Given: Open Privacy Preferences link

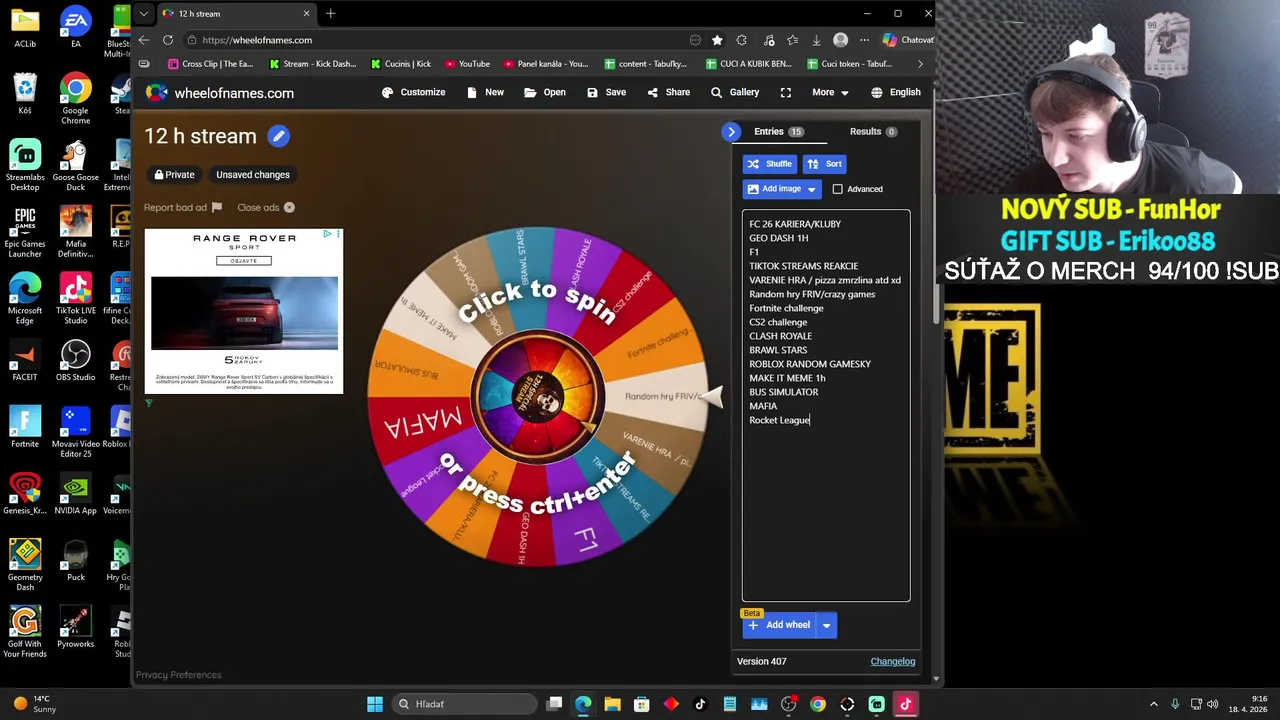Looking at the screenshot, I should 179,675.
